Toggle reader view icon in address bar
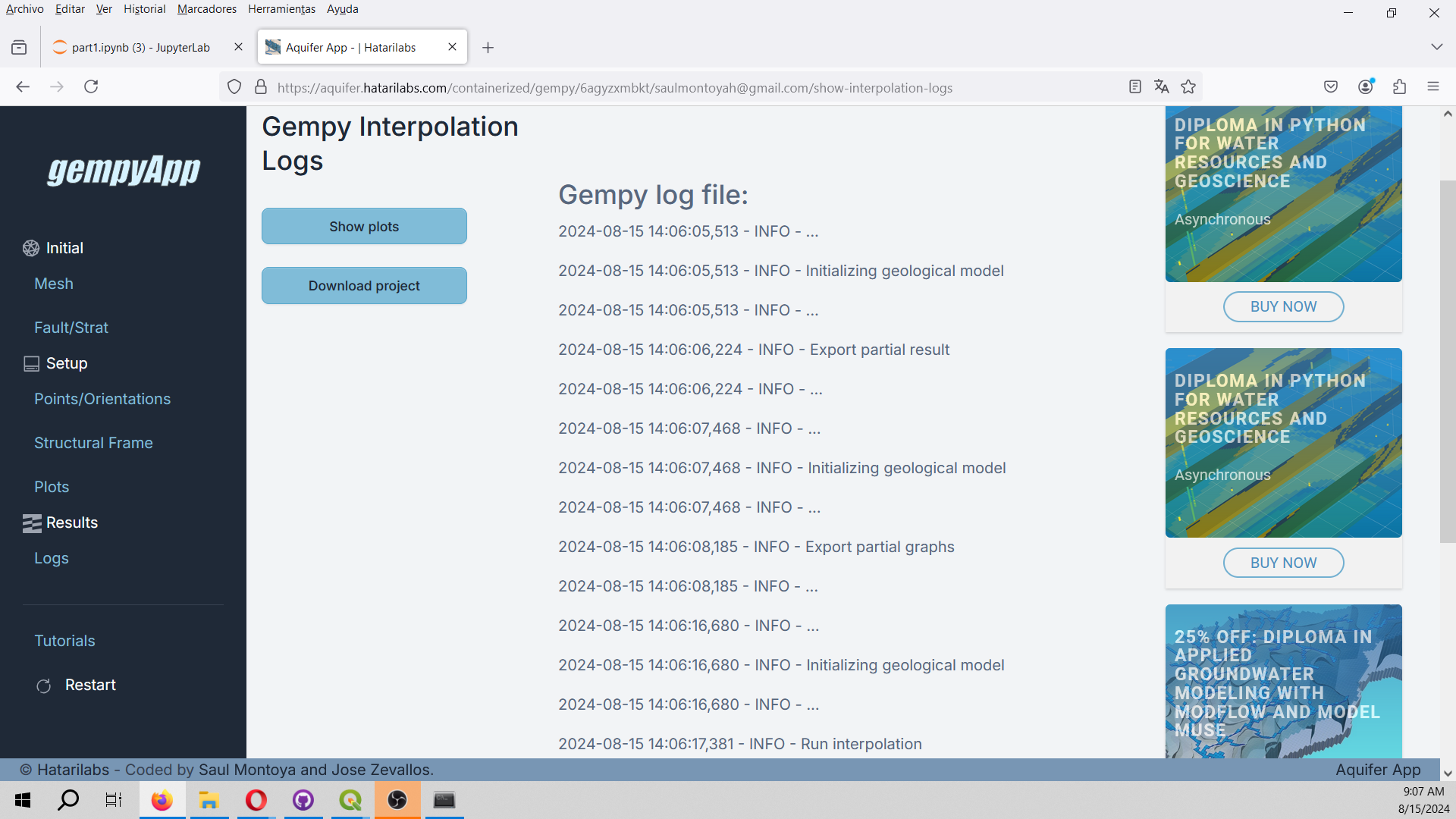Image resolution: width=1456 pixels, height=819 pixels. (1134, 87)
